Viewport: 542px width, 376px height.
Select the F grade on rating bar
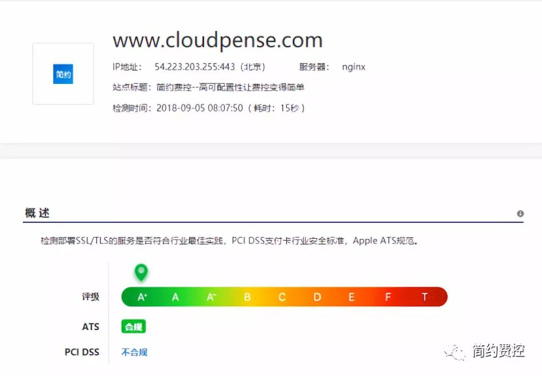388,297
